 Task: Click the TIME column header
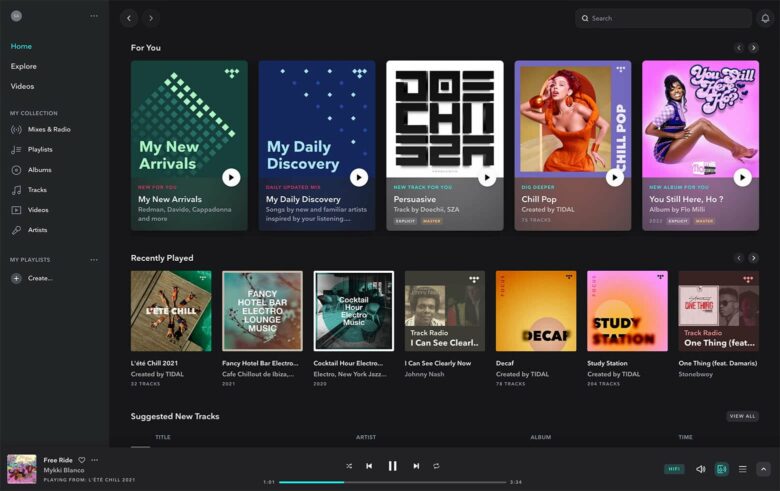pyautogui.click(x=685, y=437)
